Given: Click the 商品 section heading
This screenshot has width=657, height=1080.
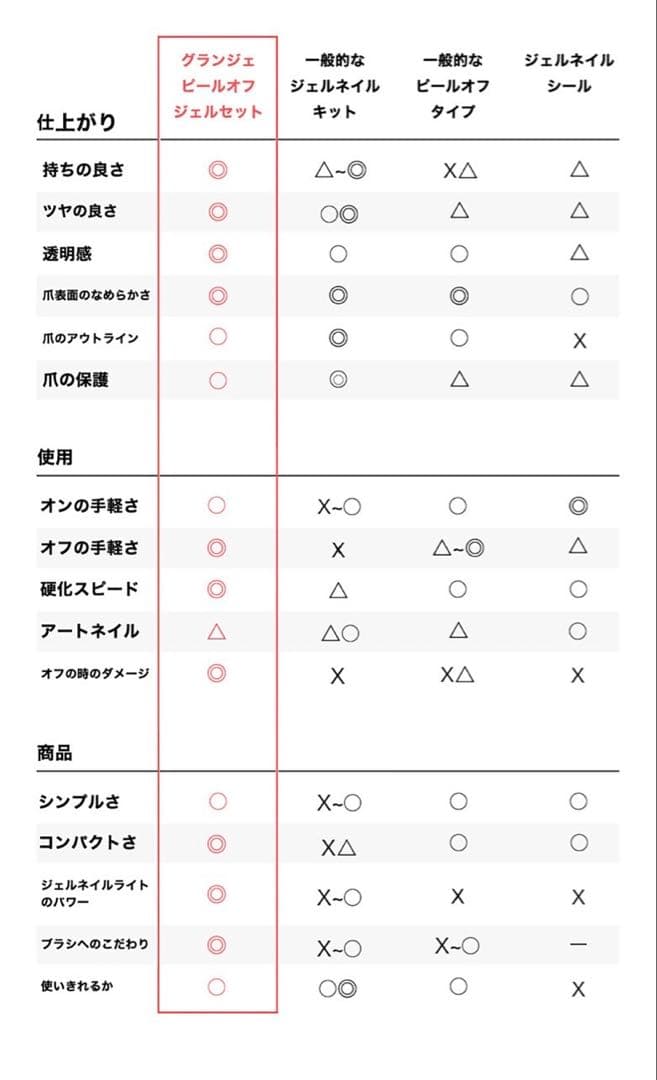Looking at the screenshot, I should tap(55, 753).
